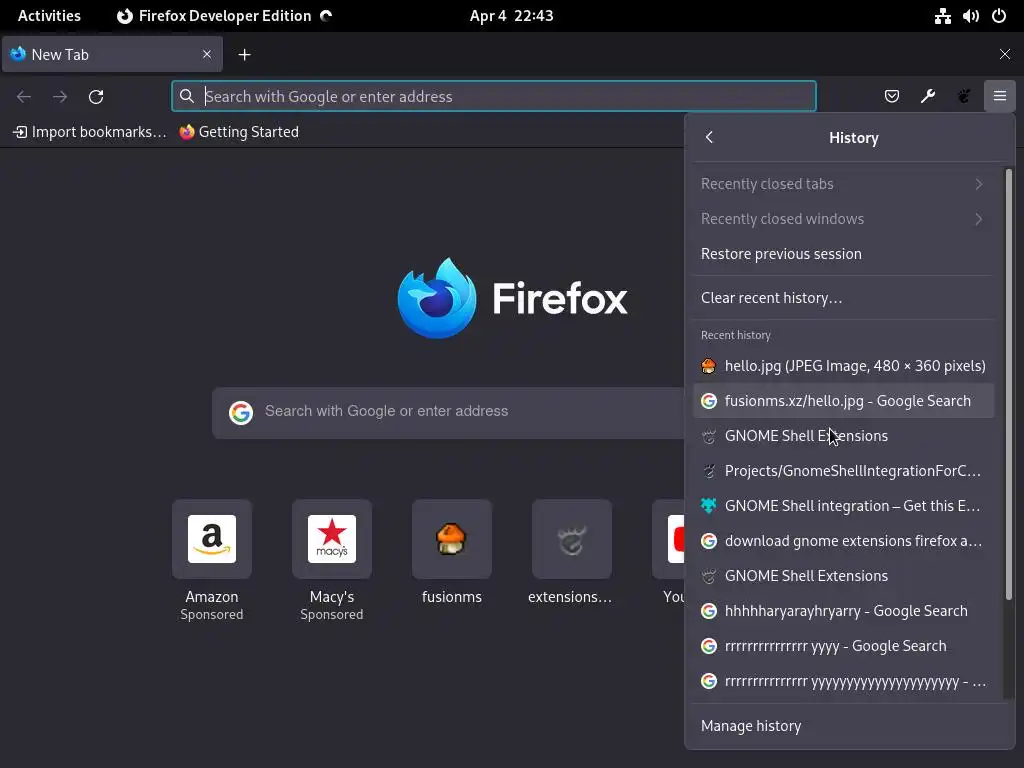Click the volume icon in top bar

click(970, 16)
